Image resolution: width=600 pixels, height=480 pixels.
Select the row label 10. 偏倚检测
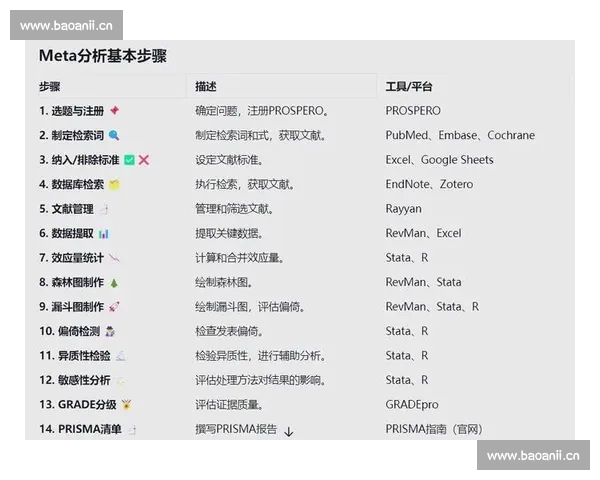(x=70, y=331)
